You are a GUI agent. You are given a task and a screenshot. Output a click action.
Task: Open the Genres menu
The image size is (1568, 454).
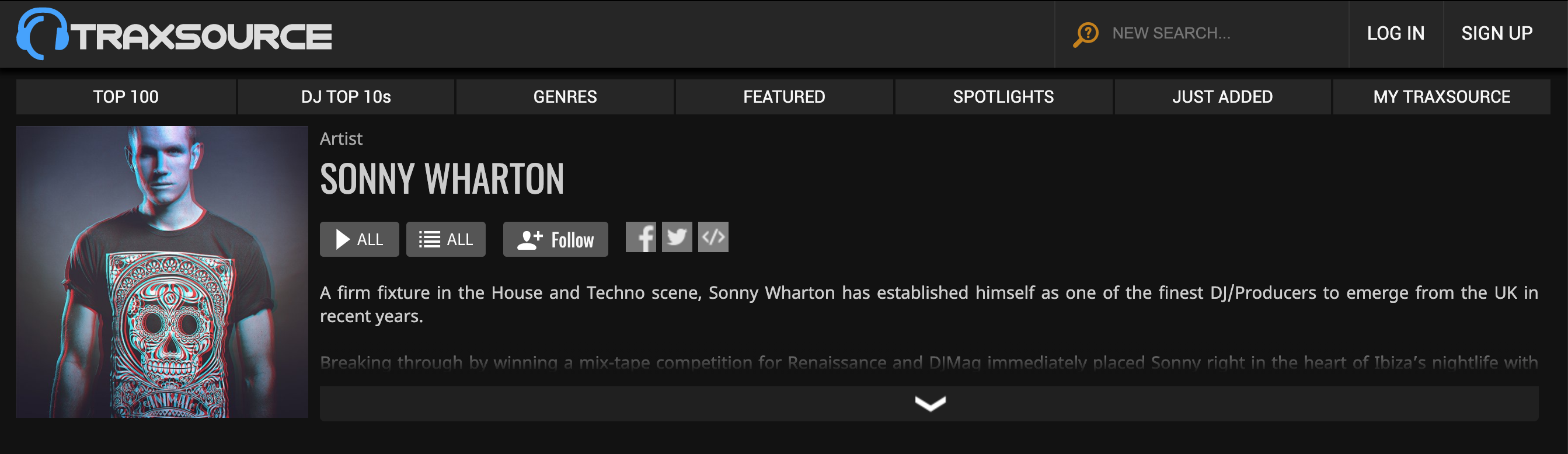565,97
